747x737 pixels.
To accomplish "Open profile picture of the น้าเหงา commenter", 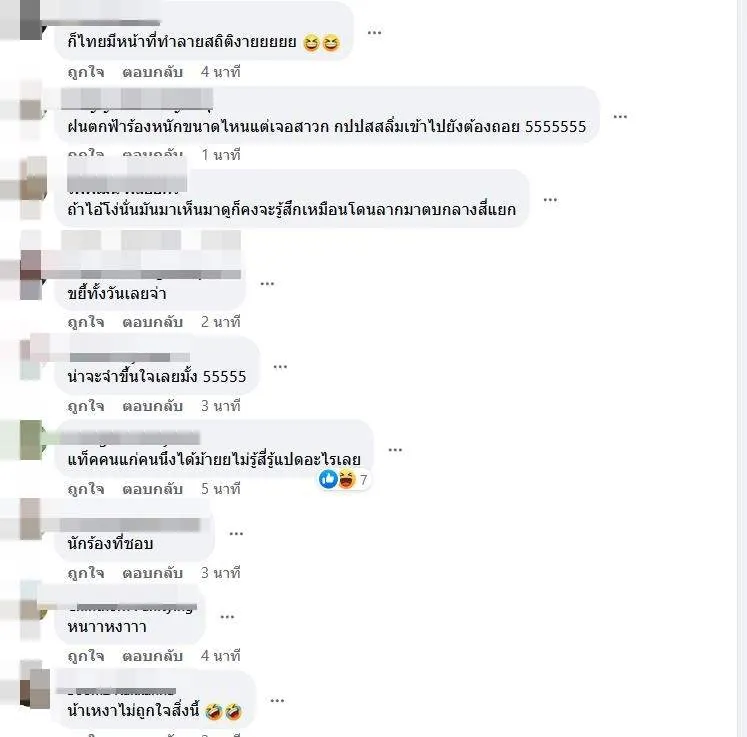I will point(35,687).
